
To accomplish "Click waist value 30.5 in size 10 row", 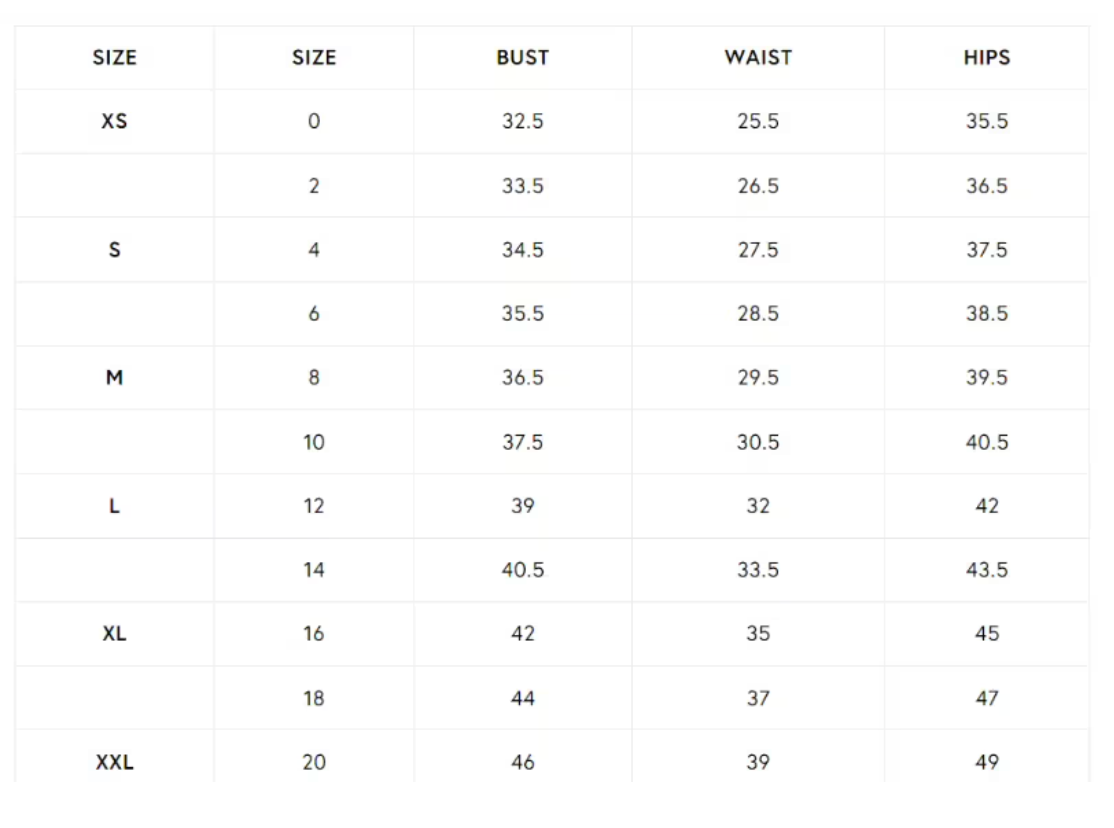I will [757, 442].
